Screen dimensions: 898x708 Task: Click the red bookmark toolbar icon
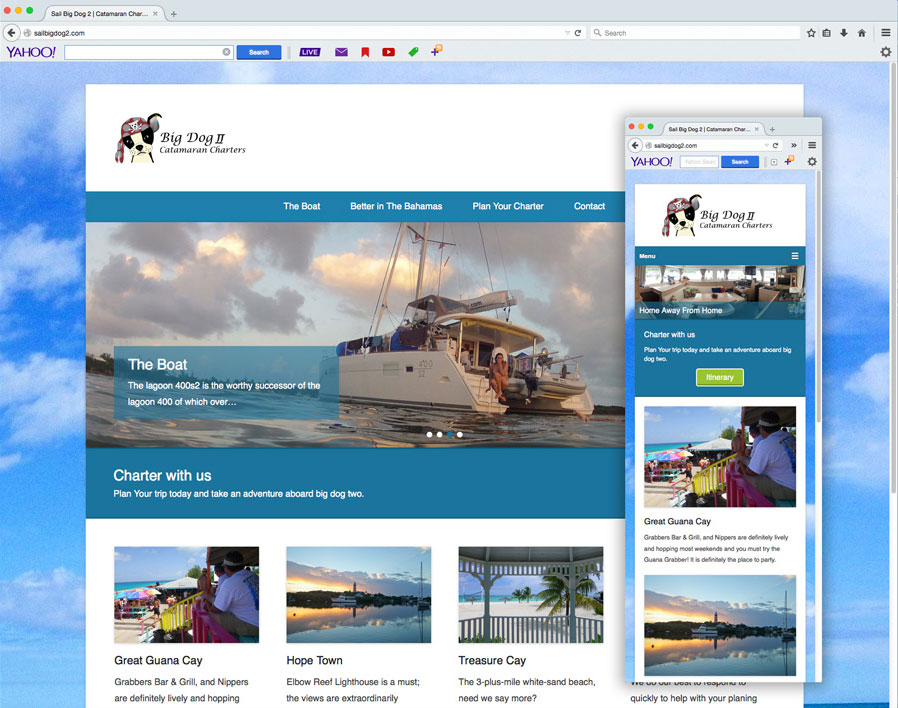click(365, 52)
